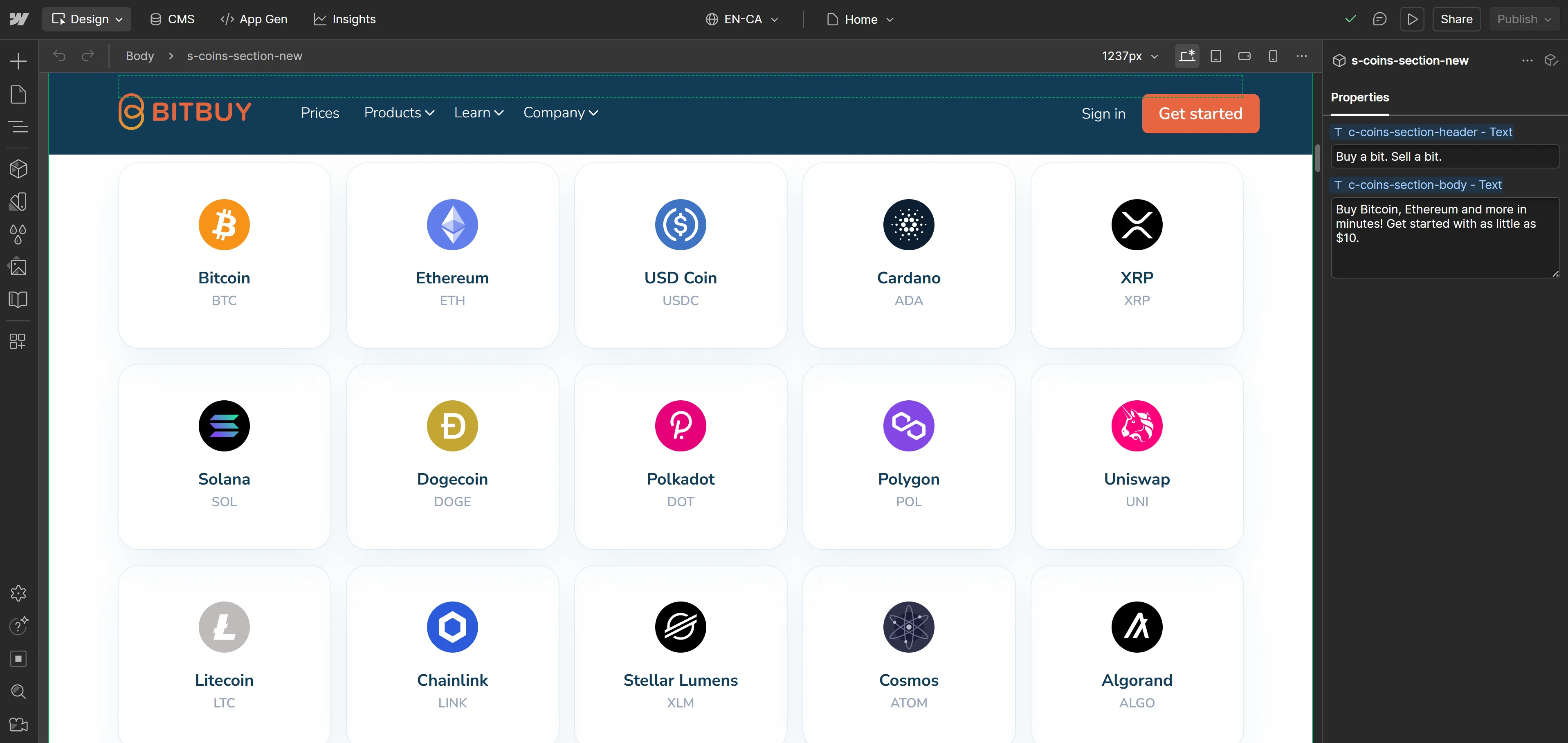The height and width of the screenshot is (743, 1568).
Task: Open the Insights view
Action: pos(344,19)
